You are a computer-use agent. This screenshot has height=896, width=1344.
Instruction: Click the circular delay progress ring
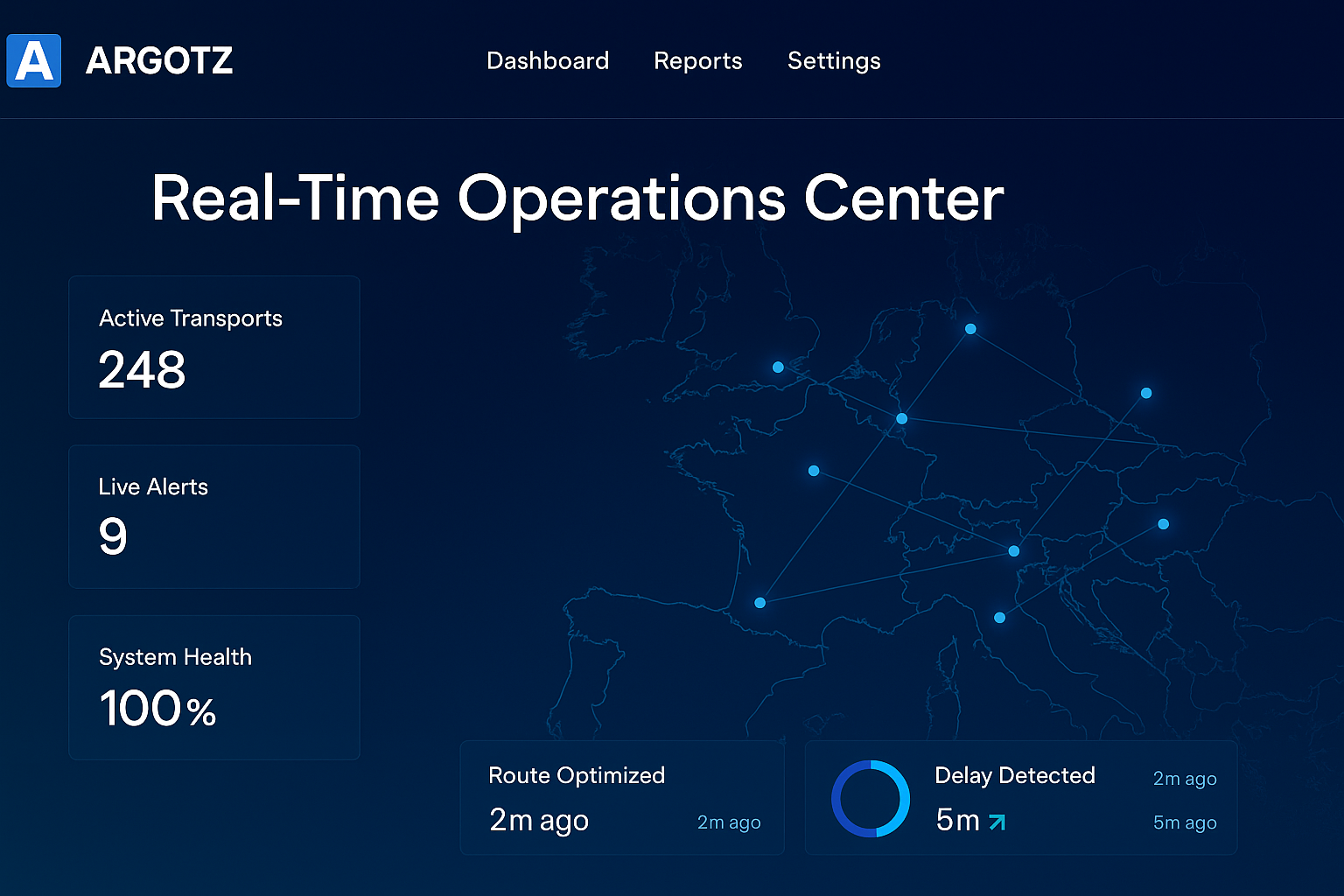point(871,799)
